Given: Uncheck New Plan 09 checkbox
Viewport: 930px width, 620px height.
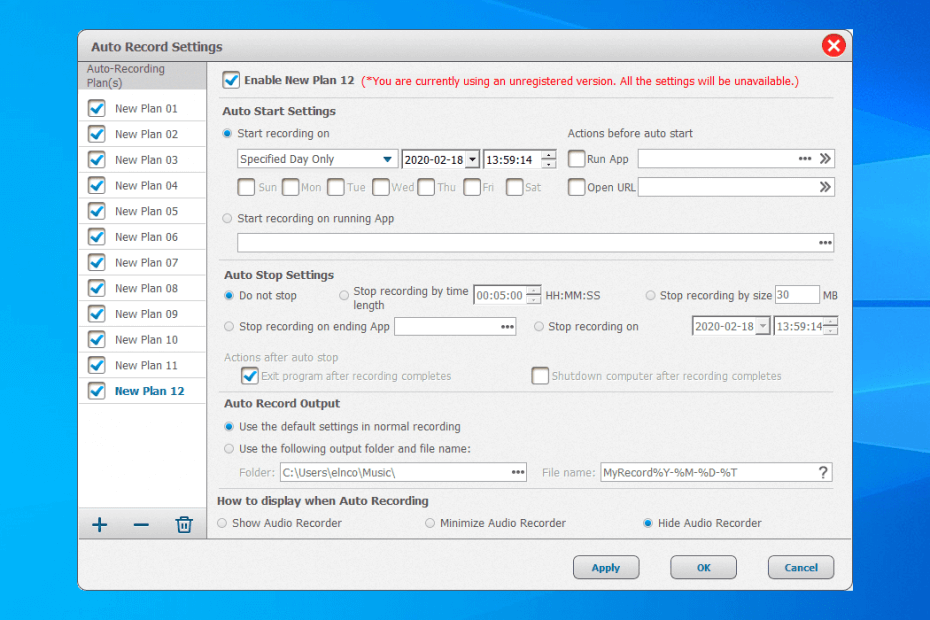Looking at the screenshot, I should [x=96, y=314].
